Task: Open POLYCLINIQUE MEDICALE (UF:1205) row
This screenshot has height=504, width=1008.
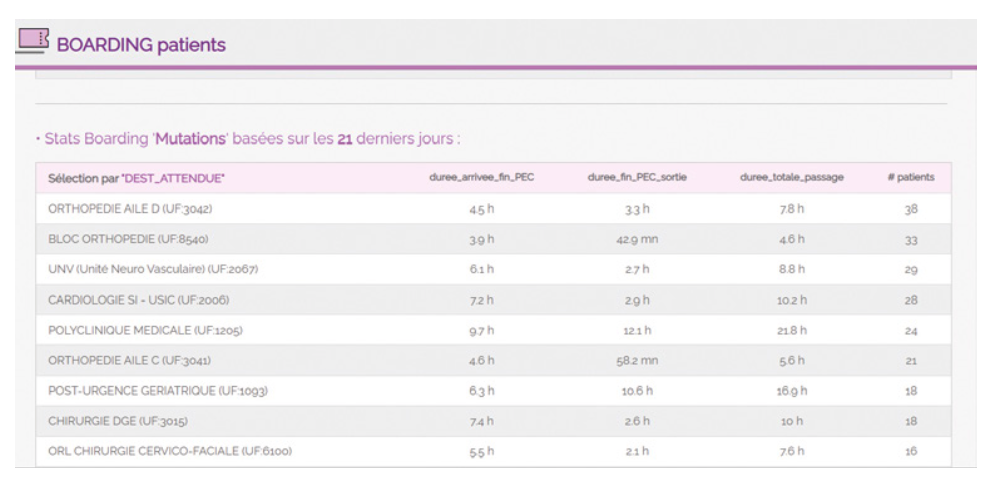Action: (x=138, y=330)
